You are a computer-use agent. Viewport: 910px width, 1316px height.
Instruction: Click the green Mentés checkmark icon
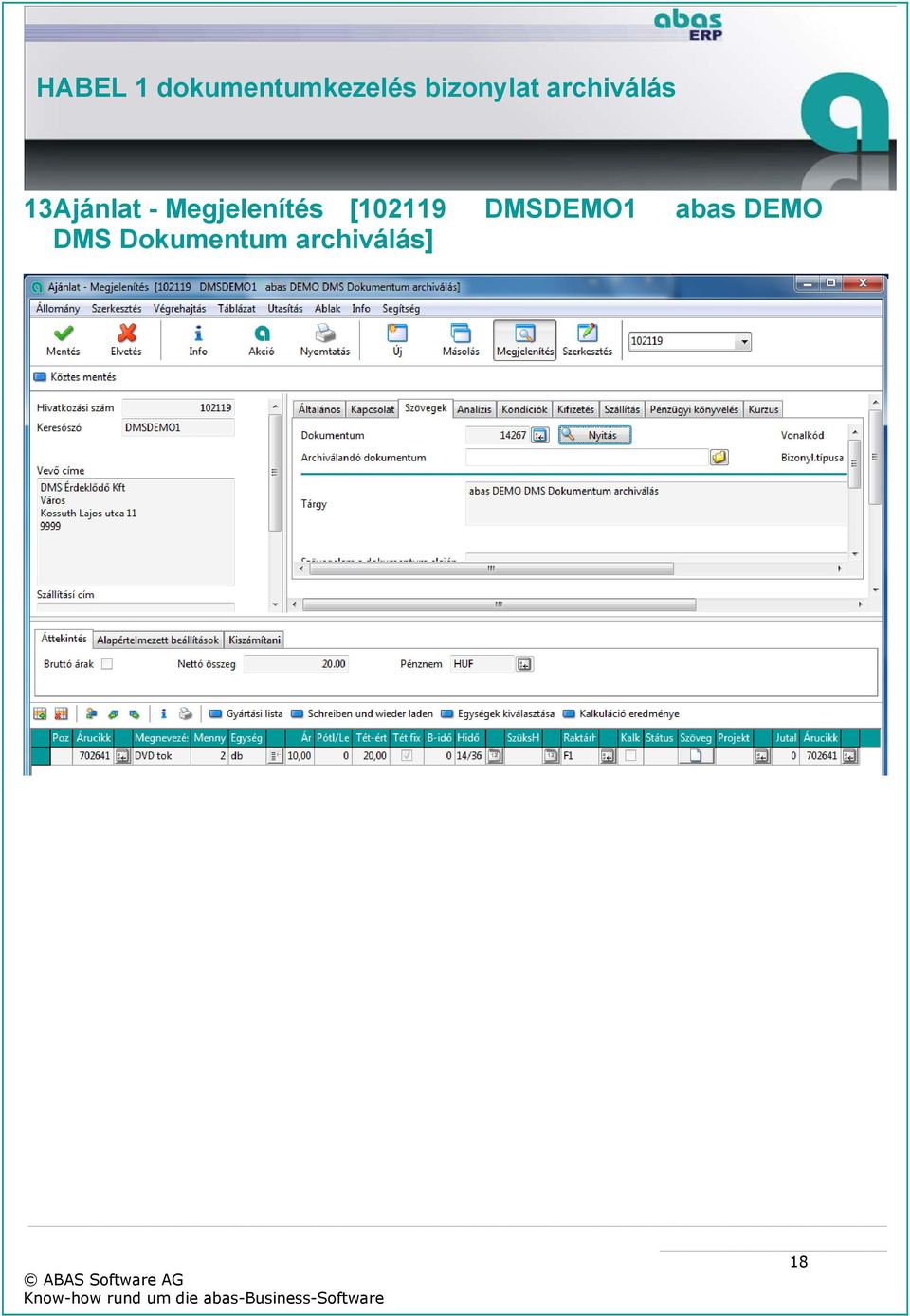[x=64, y=334]
